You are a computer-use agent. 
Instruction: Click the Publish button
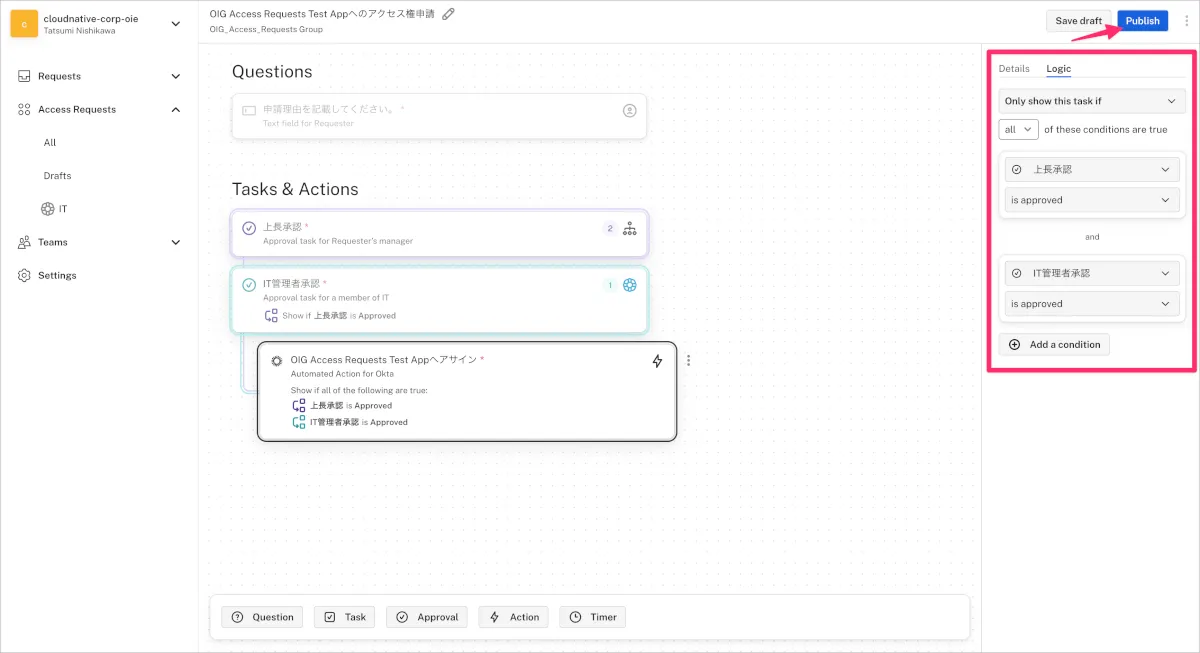(1142, 21)
